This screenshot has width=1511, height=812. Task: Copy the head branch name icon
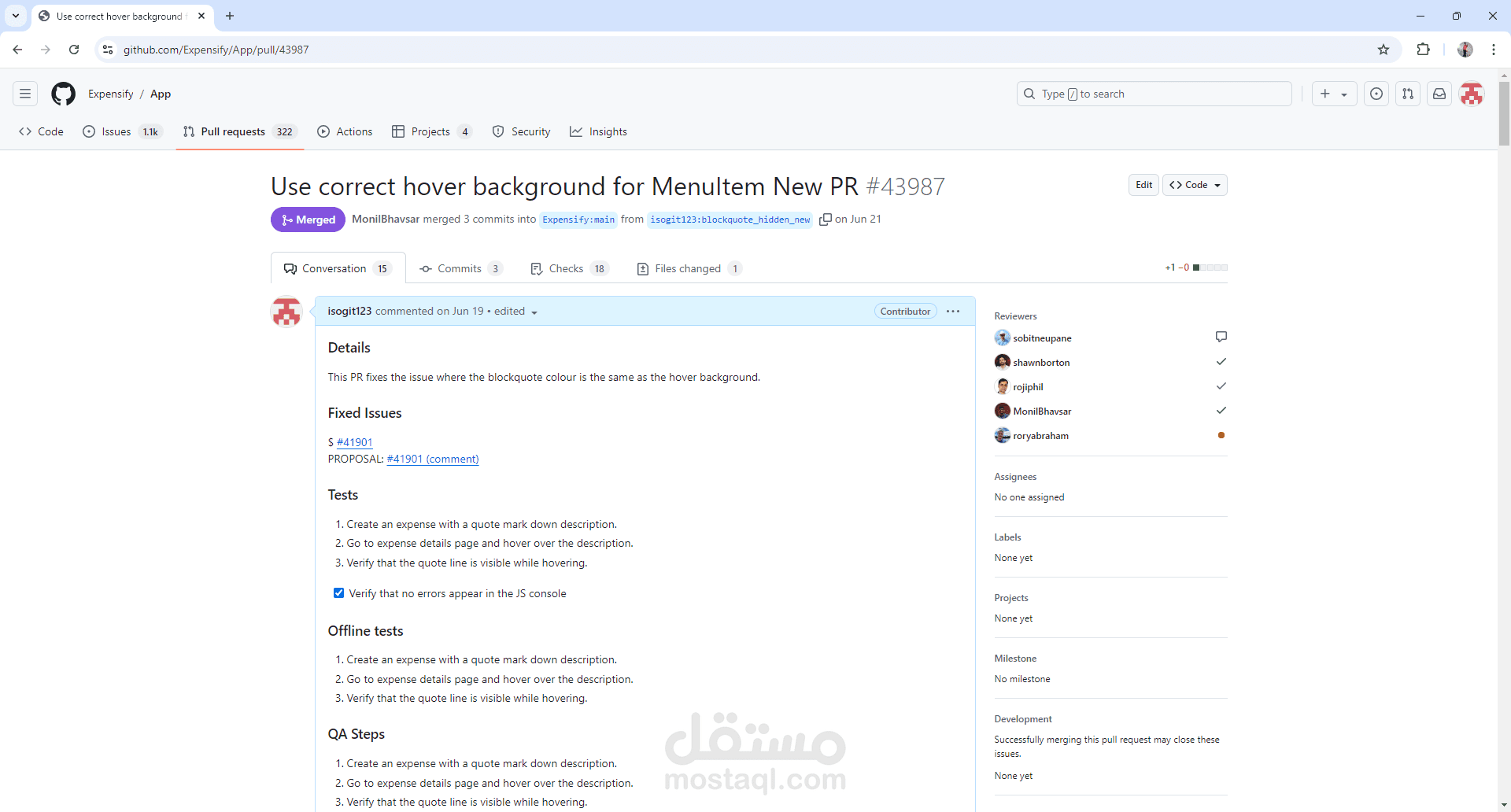[825, 220]
